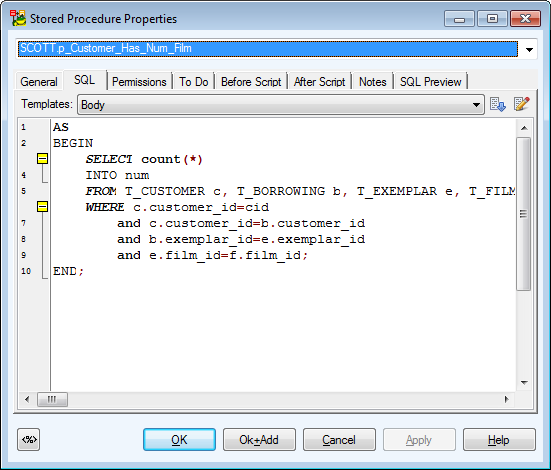Open the Notes tab

pyautogui.click(x=372, y=82)
